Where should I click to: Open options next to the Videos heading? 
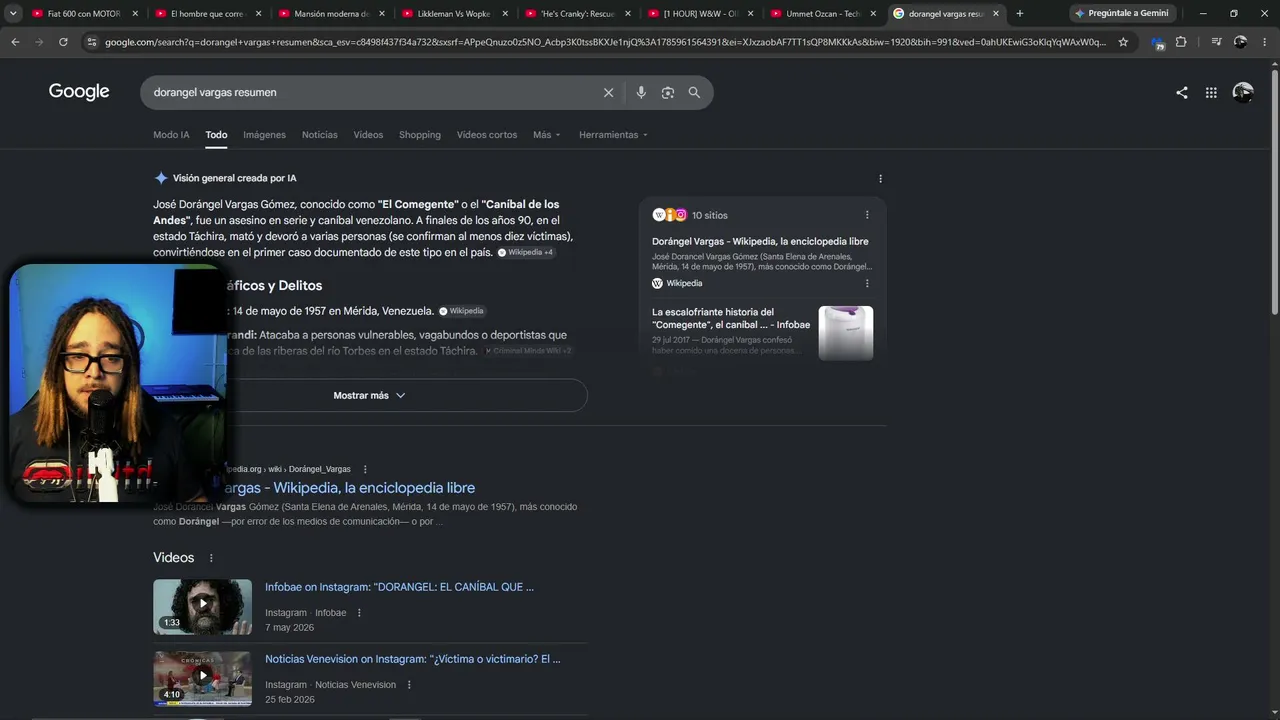click(211, 558)
